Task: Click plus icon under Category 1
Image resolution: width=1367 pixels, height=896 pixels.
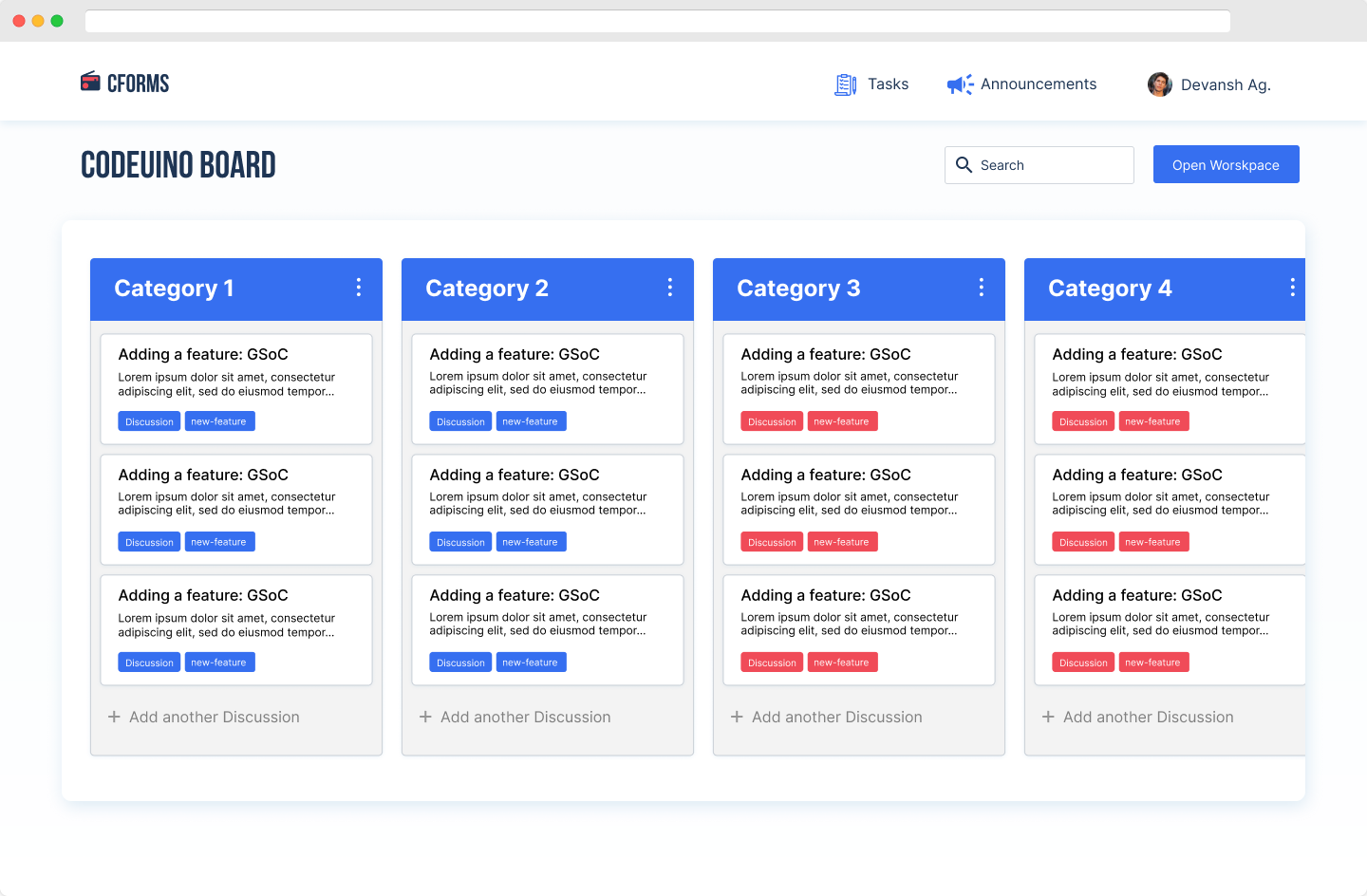Action: point(114,717)
